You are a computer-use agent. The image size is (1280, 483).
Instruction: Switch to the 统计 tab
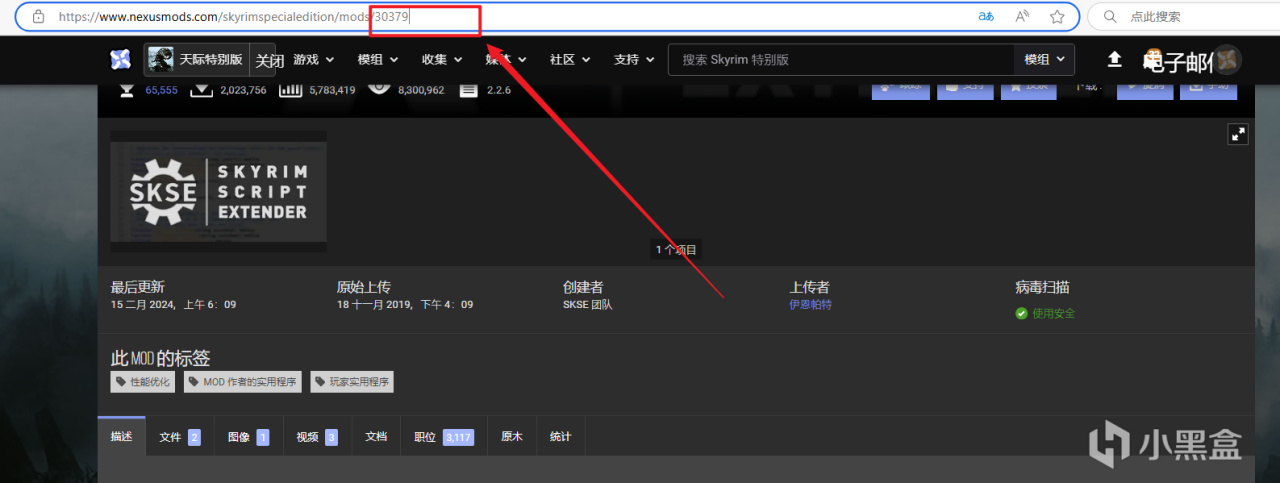click(560, 437)
